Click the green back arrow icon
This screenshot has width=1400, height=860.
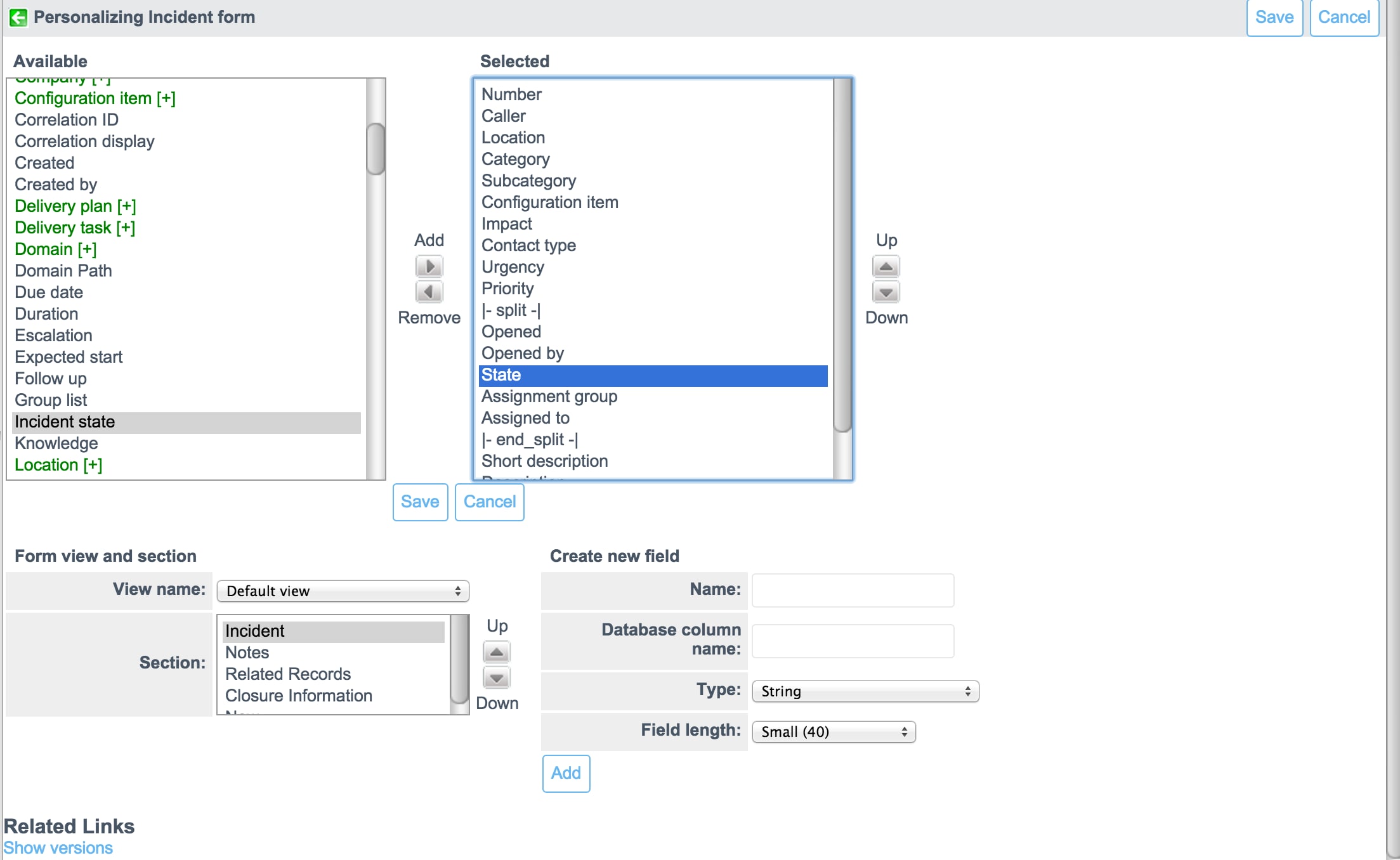(18, 17)
